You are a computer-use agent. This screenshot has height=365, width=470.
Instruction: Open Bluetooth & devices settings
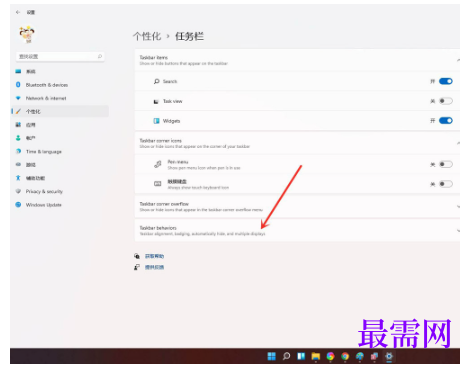point(60,85)
